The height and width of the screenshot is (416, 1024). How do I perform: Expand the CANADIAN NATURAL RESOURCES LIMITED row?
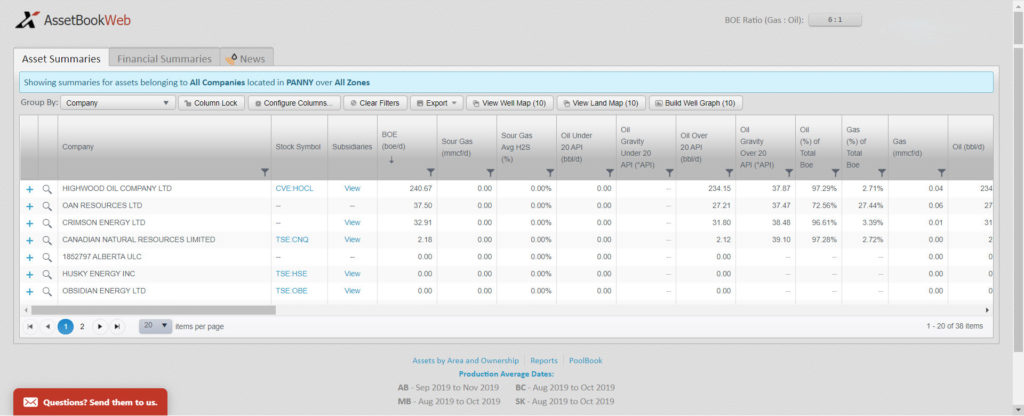[29, 240]
